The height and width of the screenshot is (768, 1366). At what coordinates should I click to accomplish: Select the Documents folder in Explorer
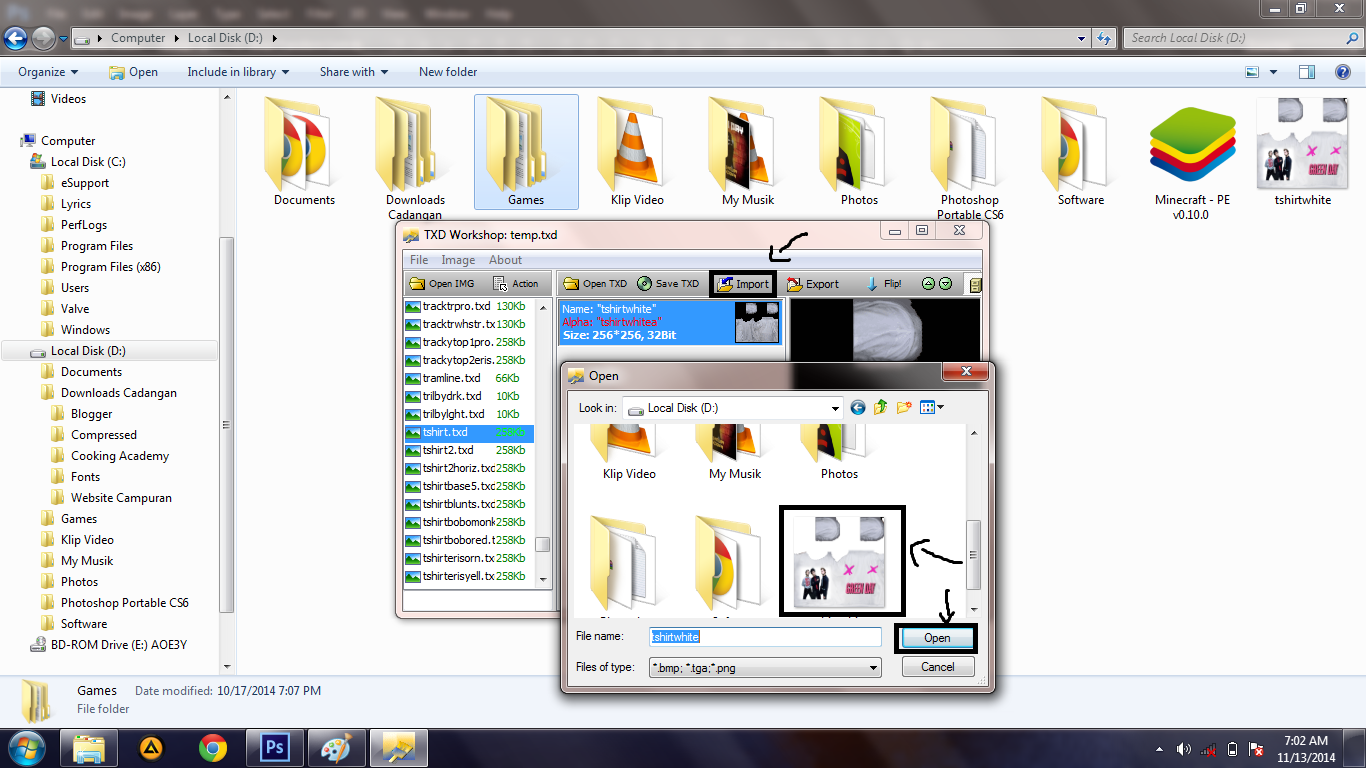click(x=304, y=152)
